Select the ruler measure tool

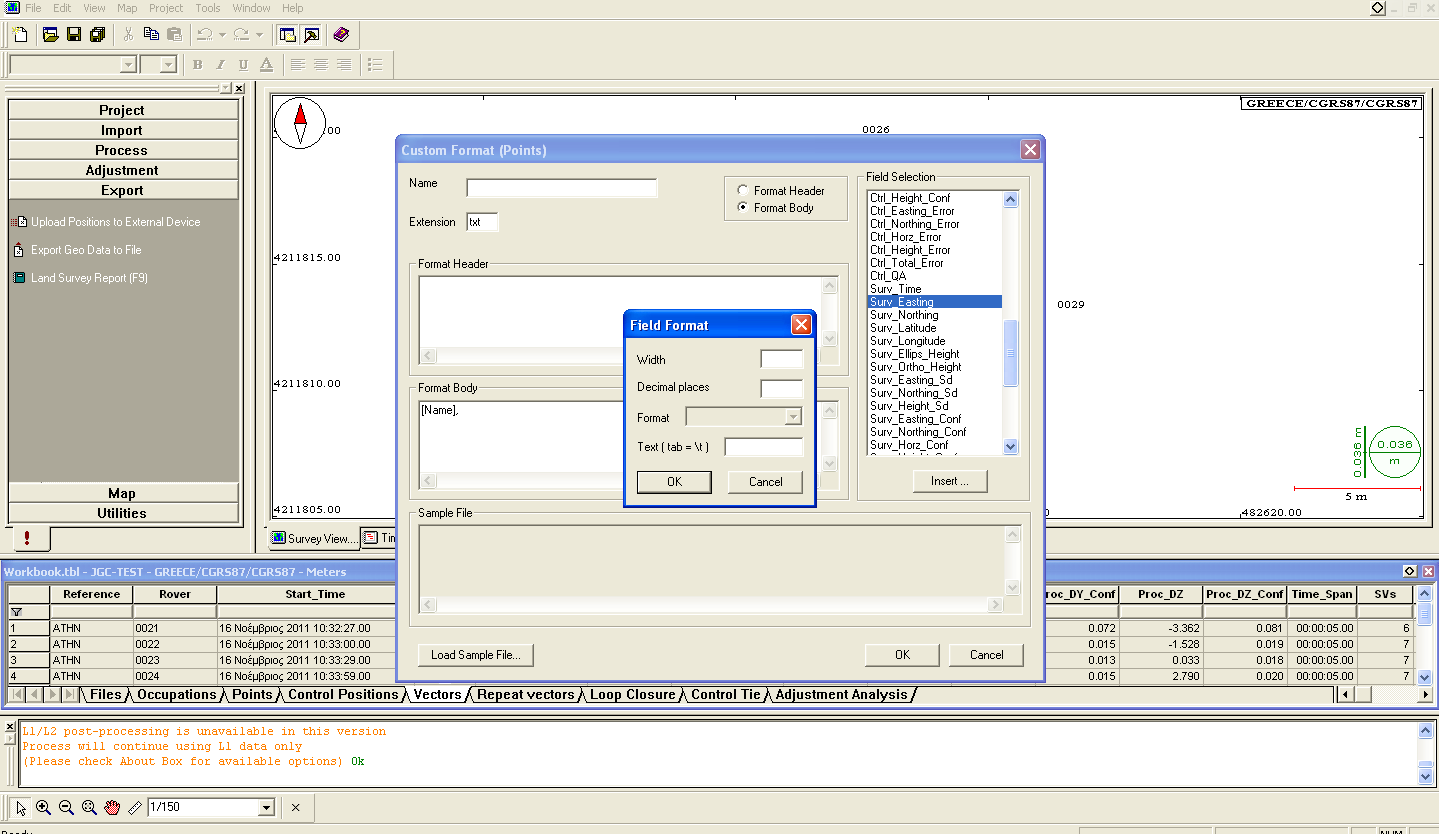135,807
